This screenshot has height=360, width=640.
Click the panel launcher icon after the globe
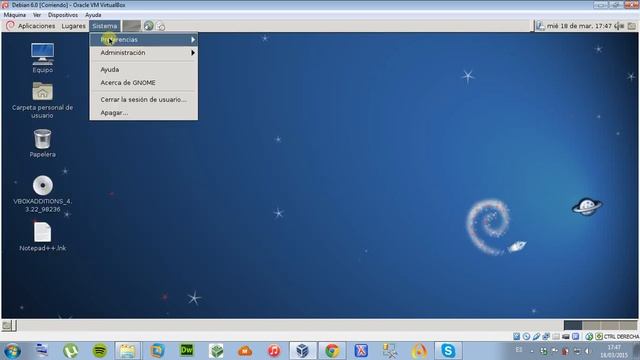coord(161,26)
